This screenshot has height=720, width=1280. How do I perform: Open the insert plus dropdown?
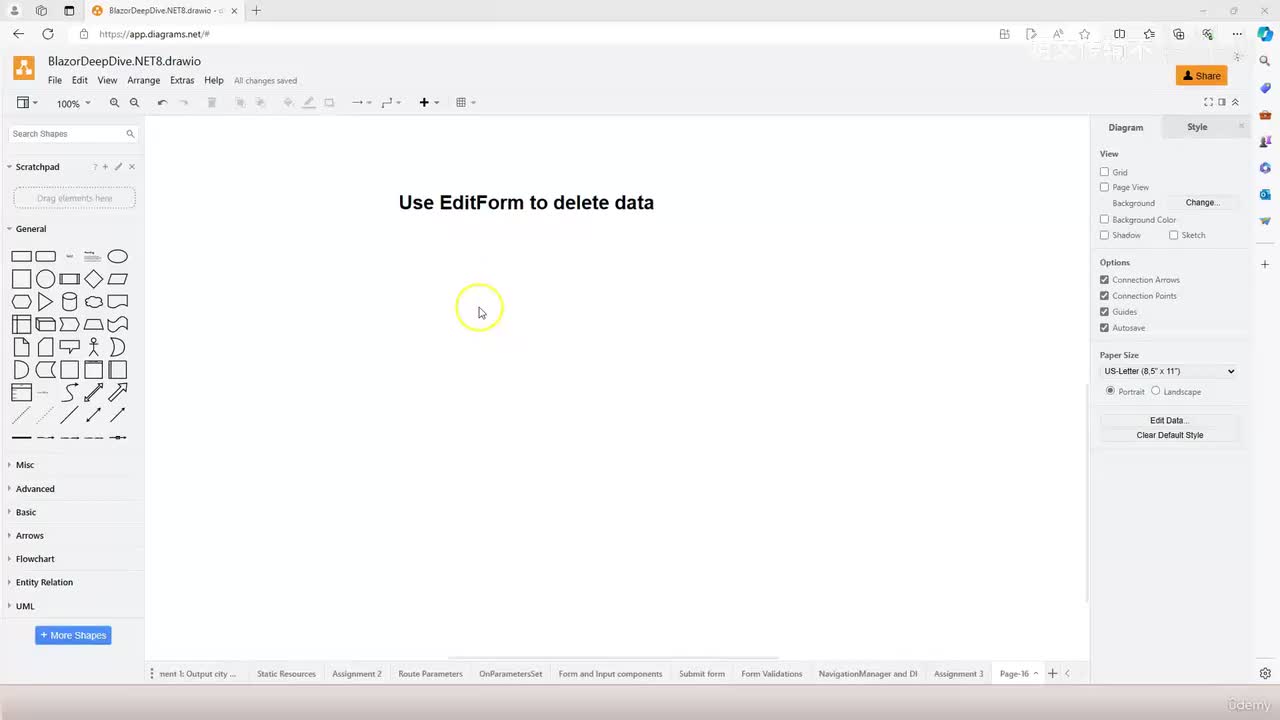[x=429, y=103]
